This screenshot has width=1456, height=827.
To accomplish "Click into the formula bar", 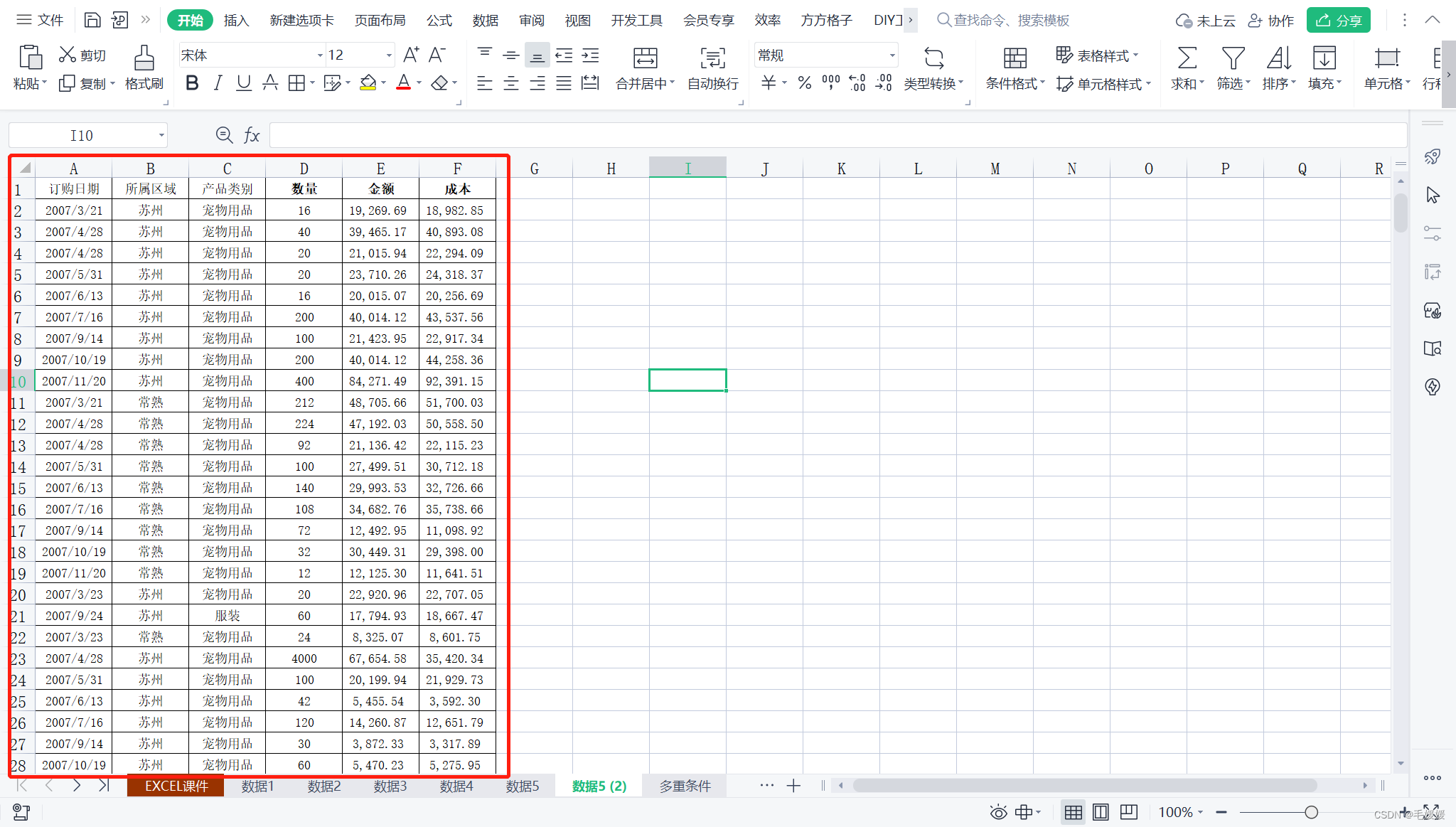I will point(838,135).
